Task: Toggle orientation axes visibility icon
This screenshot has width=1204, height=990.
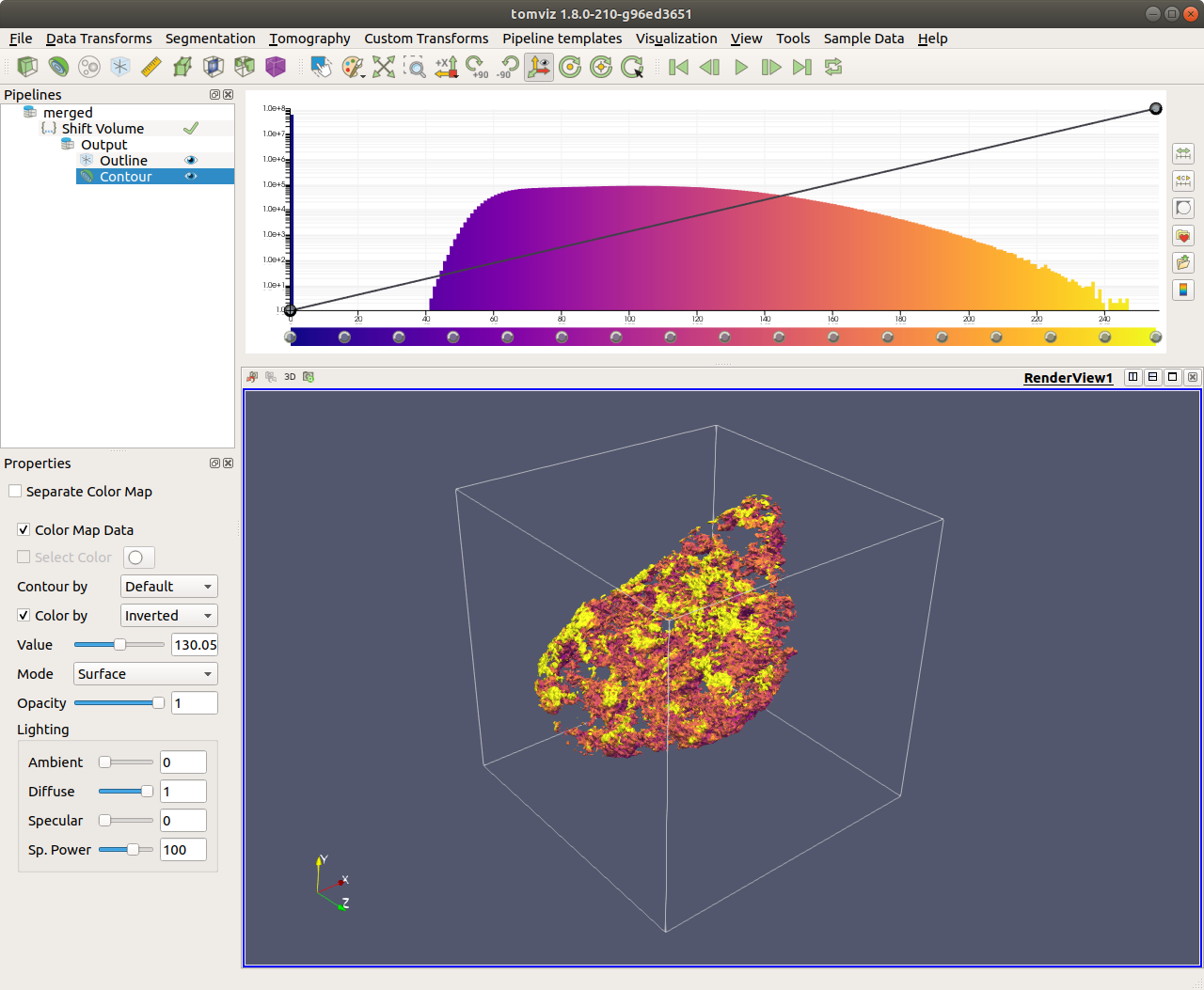Action: pos(539,67)
